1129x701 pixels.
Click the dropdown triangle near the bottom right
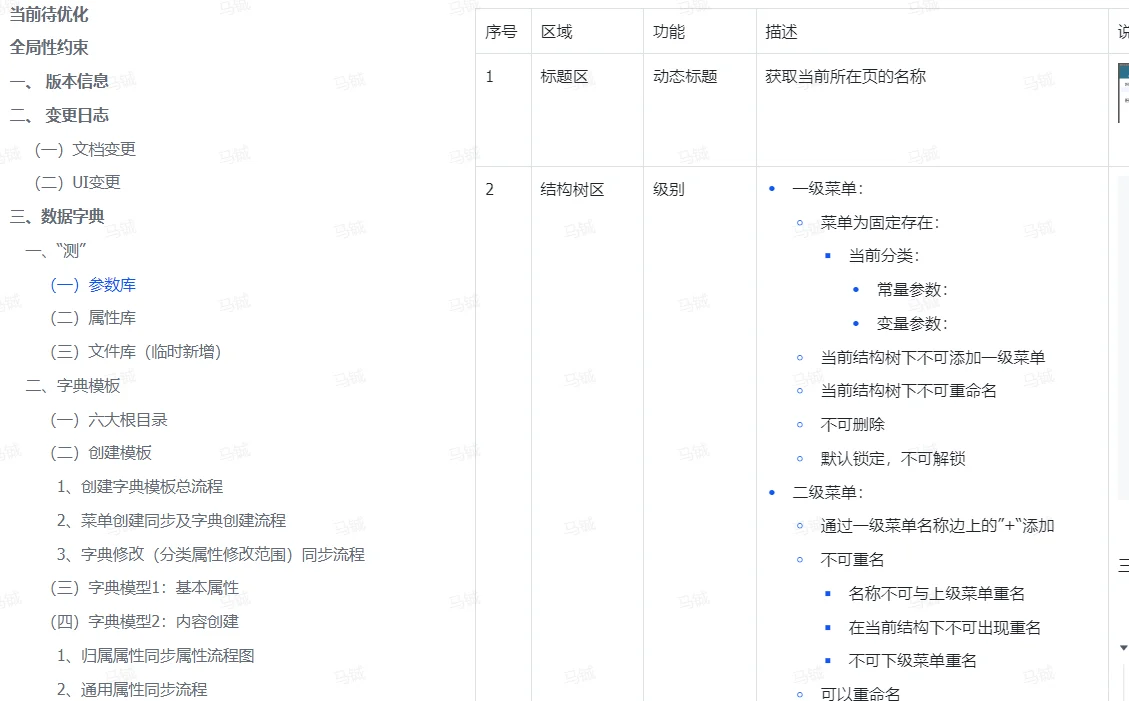click(x=1125, y=647)
